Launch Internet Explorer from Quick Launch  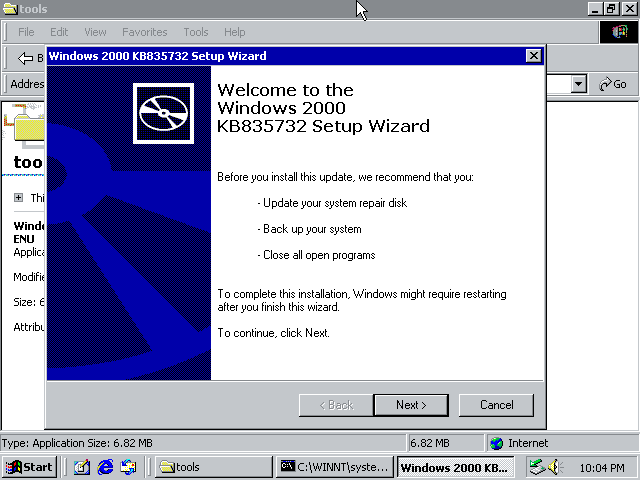point(105,467)
